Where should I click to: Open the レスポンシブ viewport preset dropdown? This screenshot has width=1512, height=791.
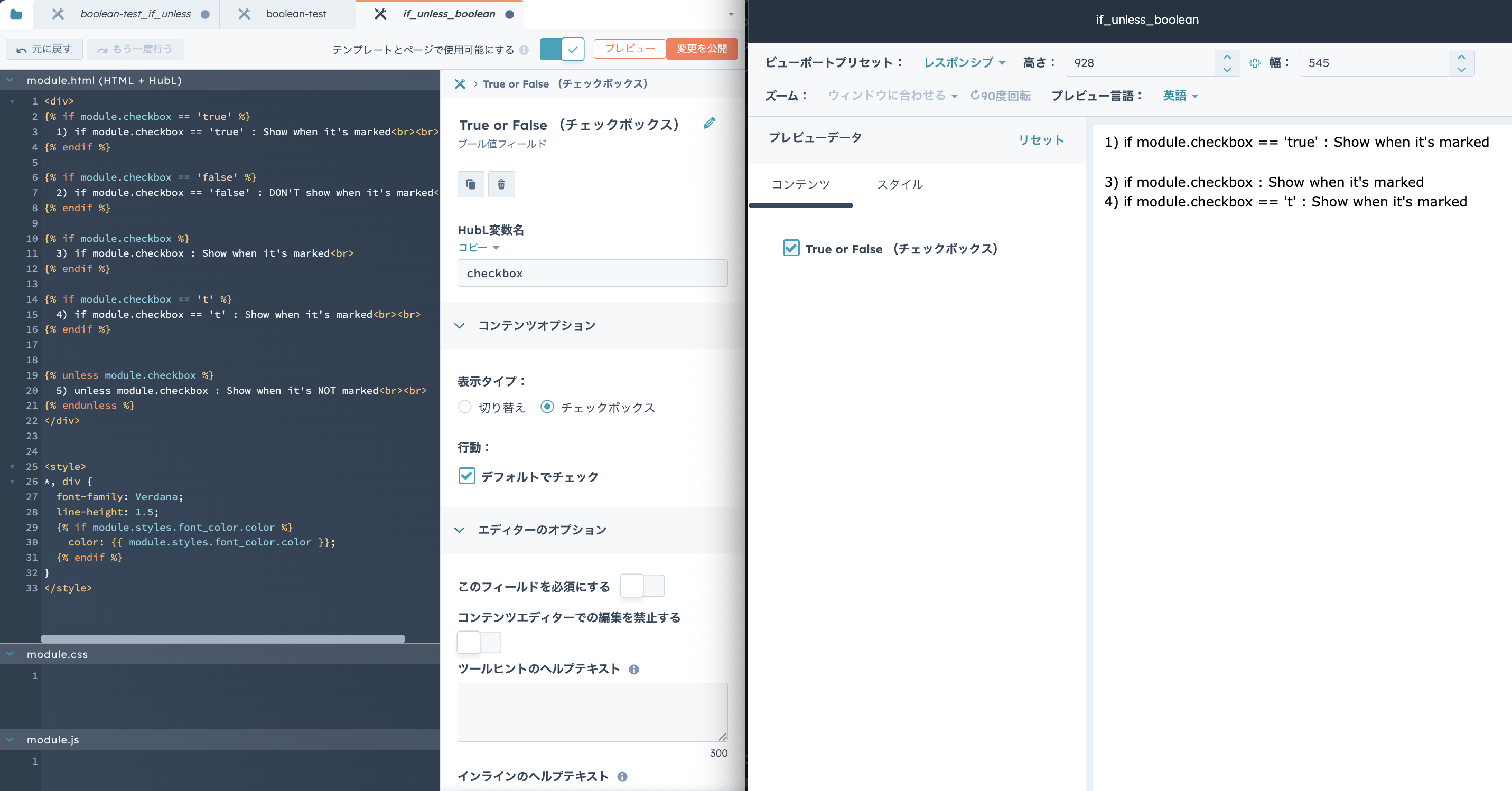tap(963, 63)
